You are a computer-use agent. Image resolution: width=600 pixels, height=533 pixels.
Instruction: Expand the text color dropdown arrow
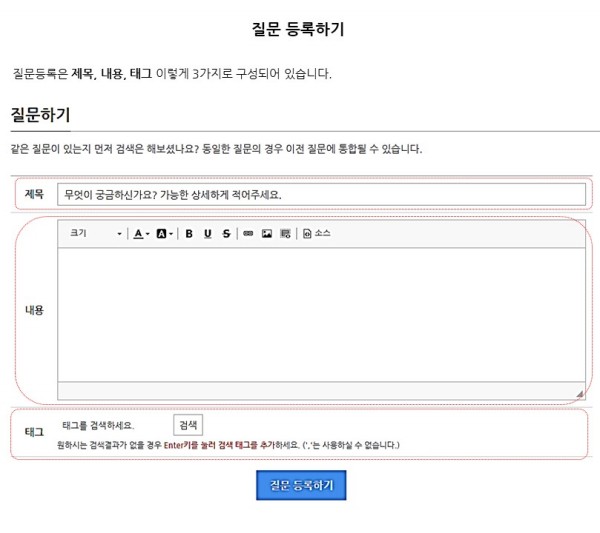pyautogui.click(x=148, y=234)
